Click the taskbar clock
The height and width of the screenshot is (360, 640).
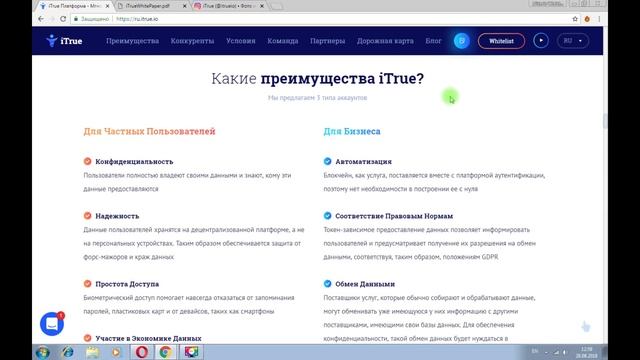click(587, 353)
